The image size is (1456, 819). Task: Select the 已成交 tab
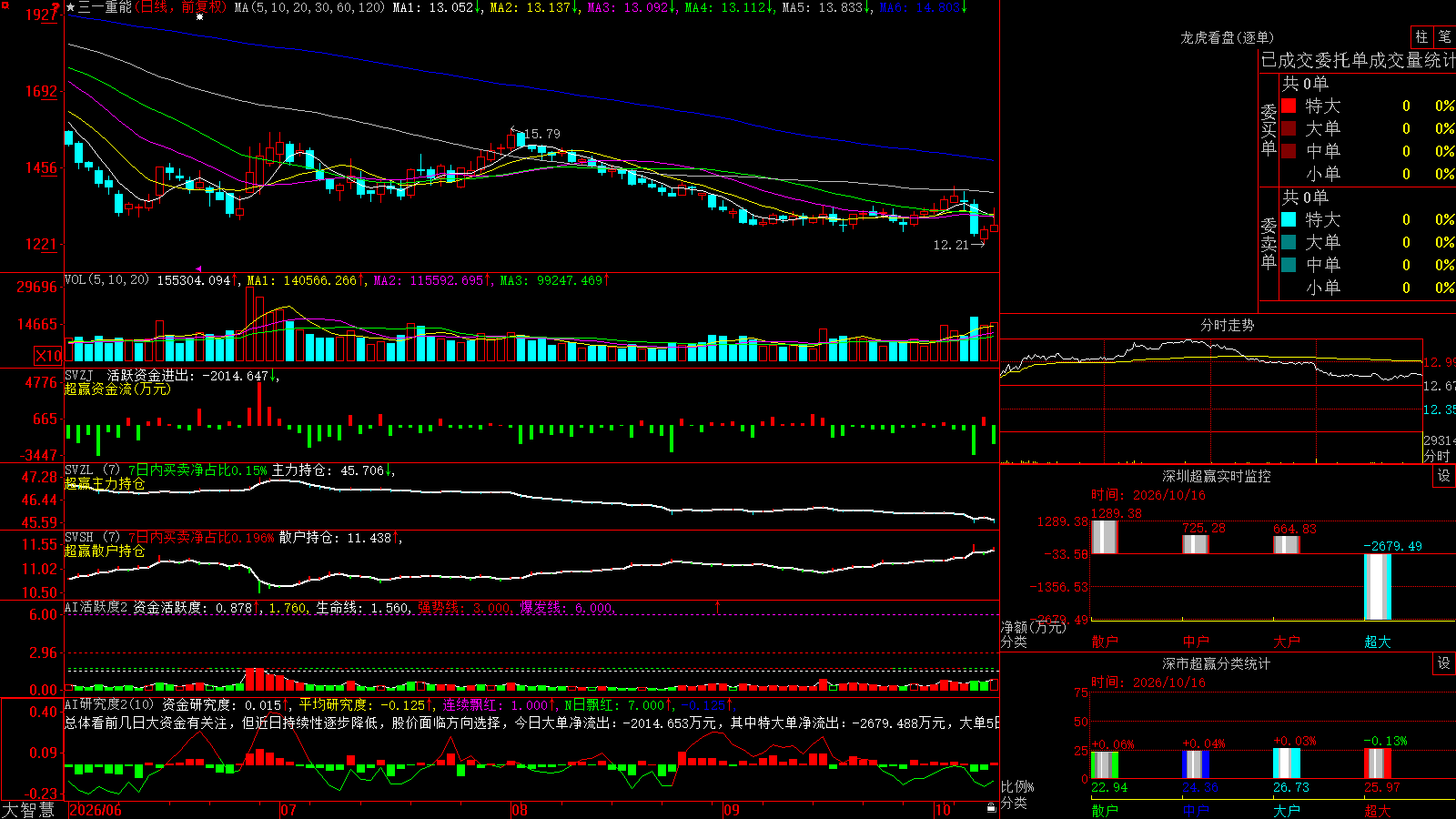tap(1288, 60)
